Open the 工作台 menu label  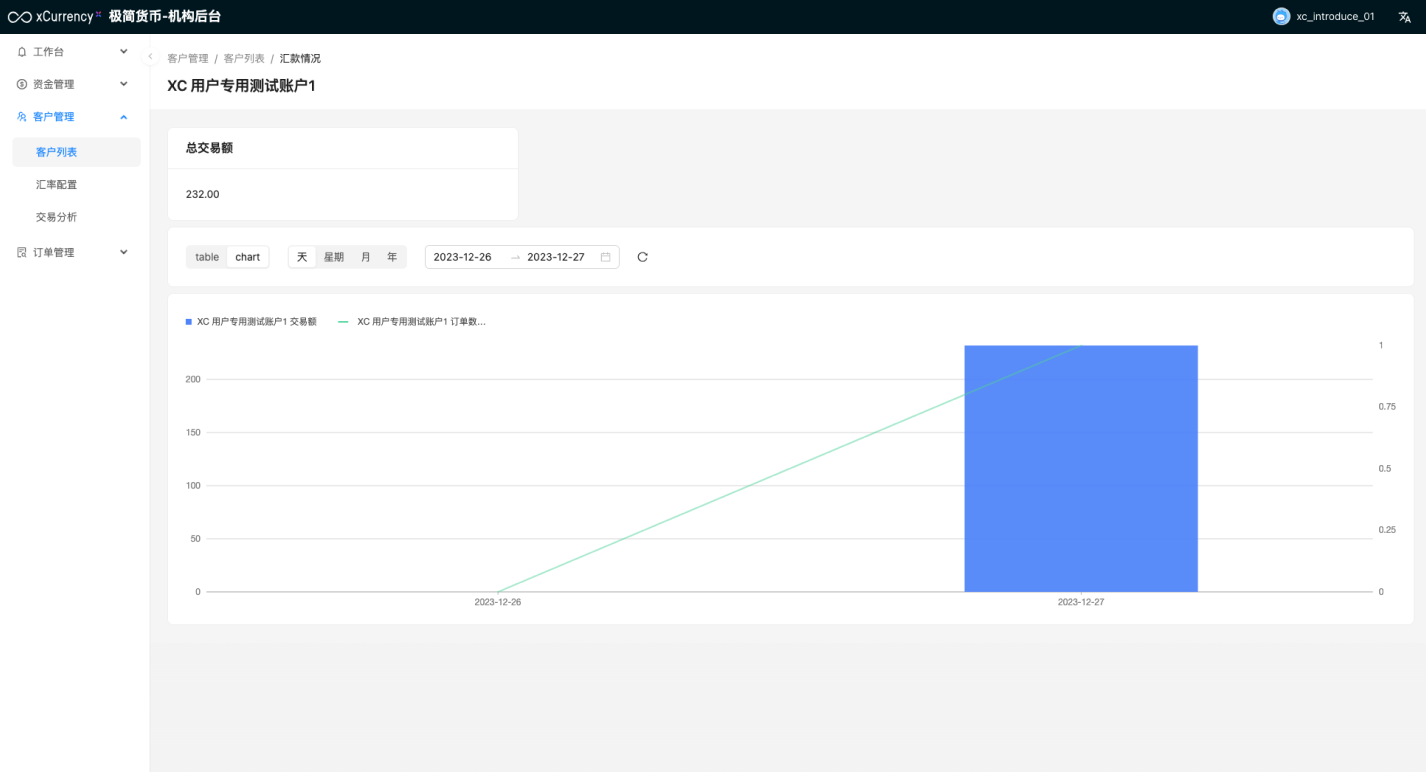point(48,52)
